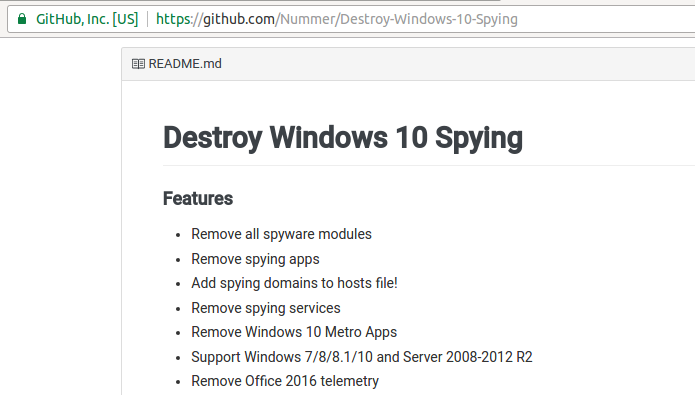Click the Destroy Windows 10 Spying heading
This screenshot has width=695, height=395.
(x=343, y=138)
